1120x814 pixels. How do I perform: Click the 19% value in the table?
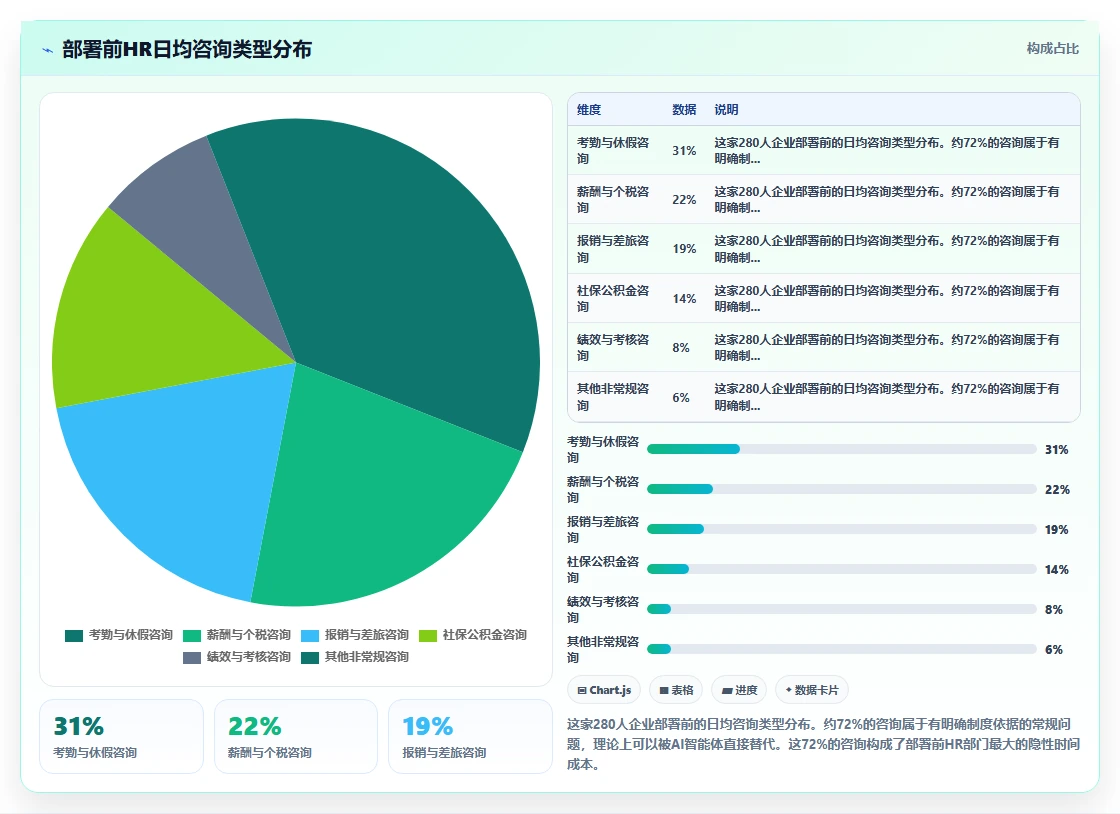[684, 249]
